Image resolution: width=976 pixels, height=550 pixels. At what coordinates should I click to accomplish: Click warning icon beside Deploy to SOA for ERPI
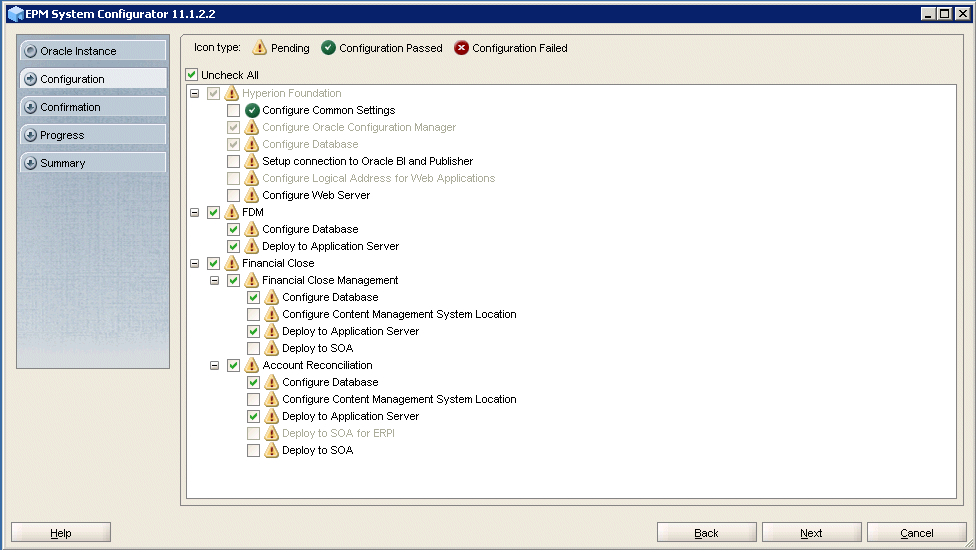click(x=271, y=433)
